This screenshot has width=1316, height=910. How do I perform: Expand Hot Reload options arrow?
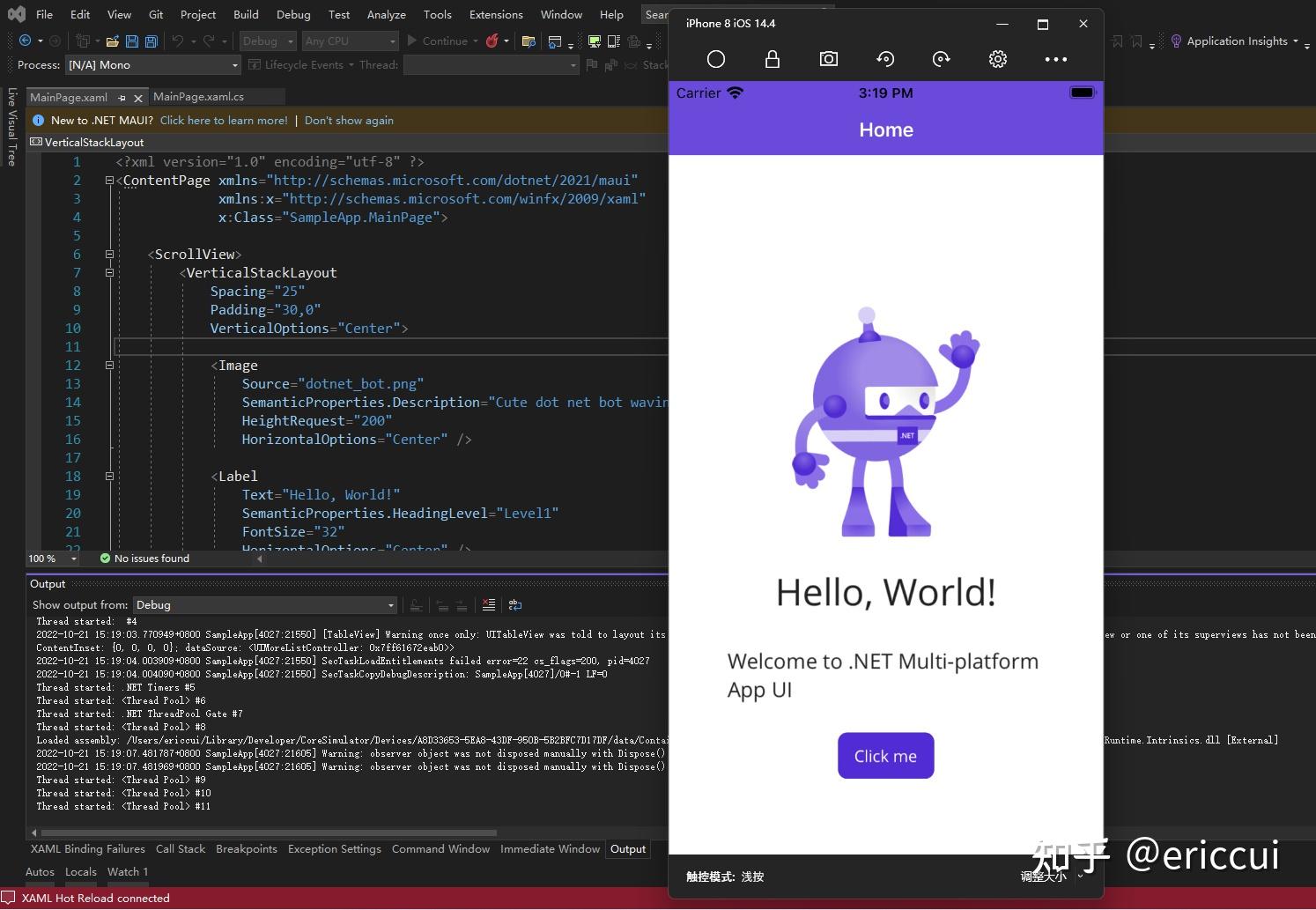coord(506,41)
